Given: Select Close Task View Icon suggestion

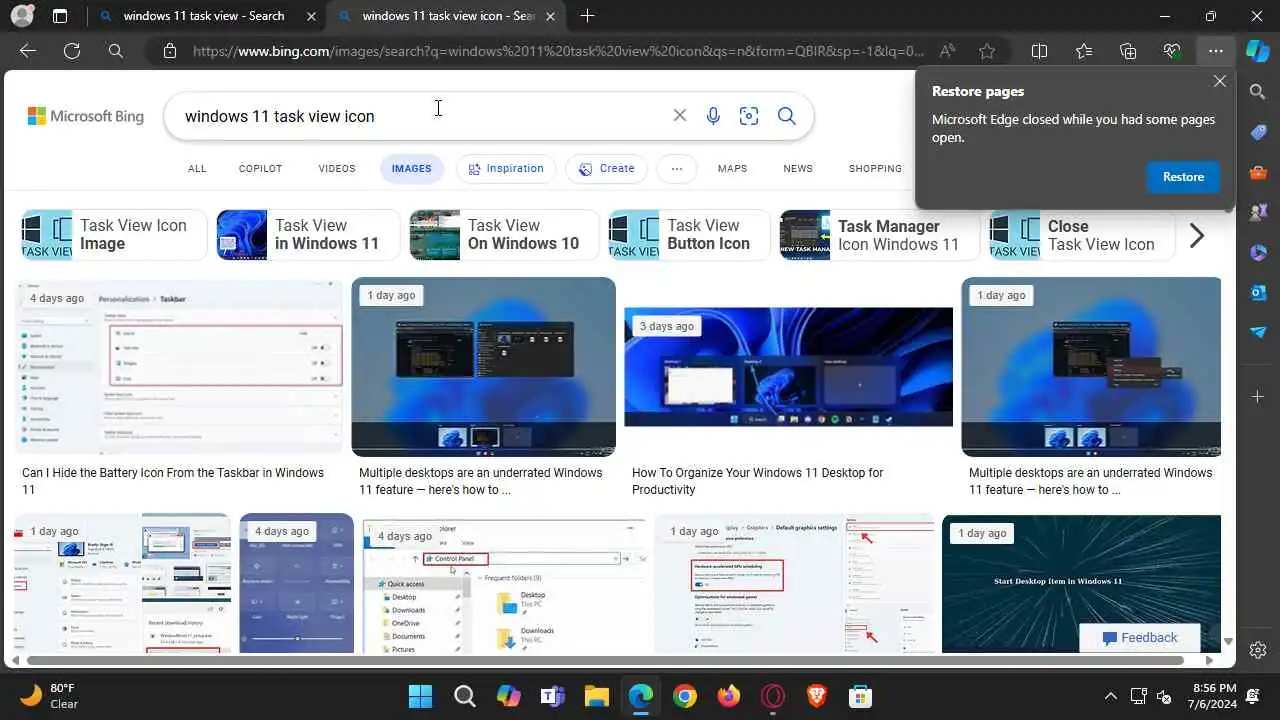Looking at the screenshot, I should (x=1080, y=235).
